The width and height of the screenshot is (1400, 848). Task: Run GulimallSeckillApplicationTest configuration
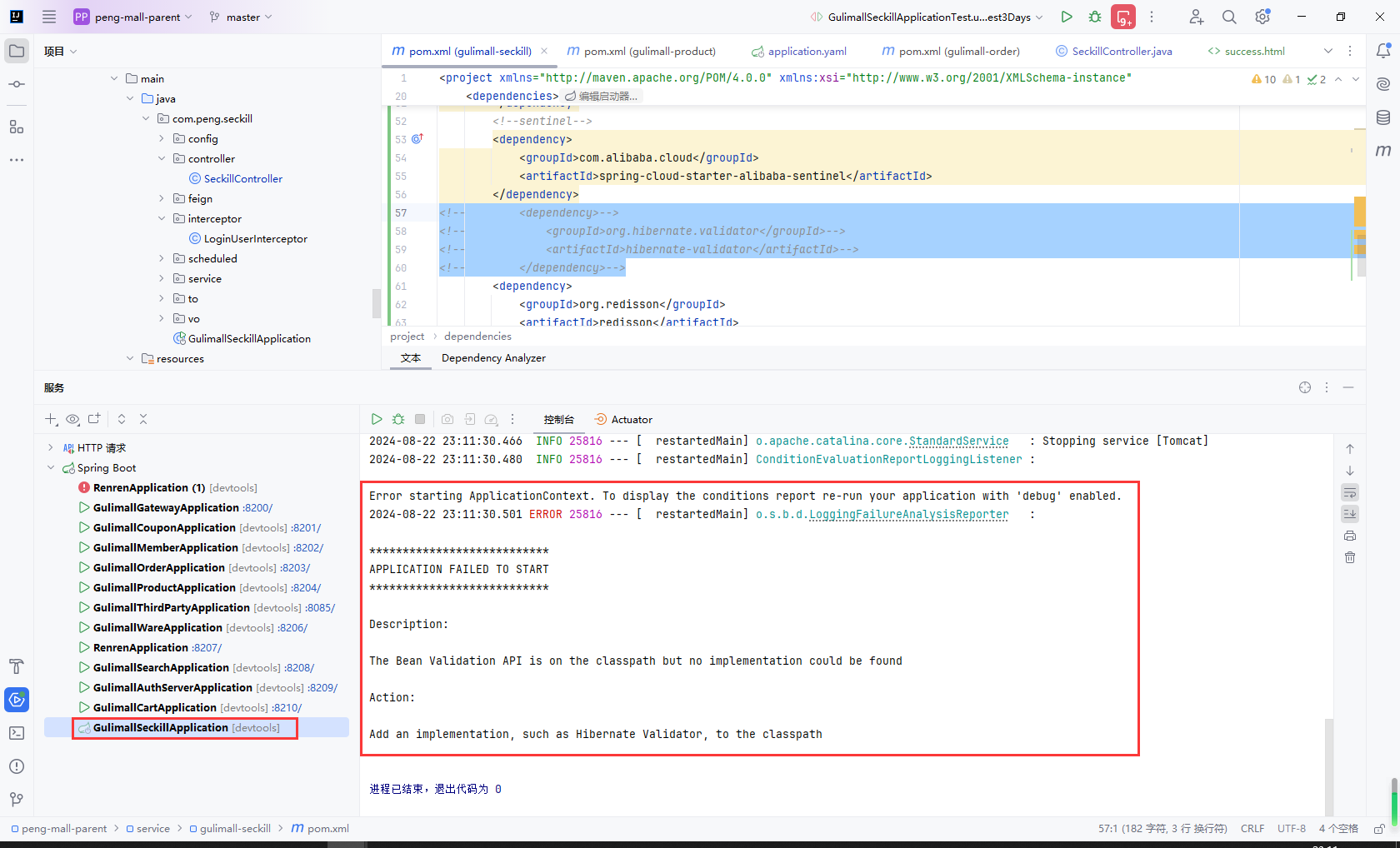click(1067, 17)
